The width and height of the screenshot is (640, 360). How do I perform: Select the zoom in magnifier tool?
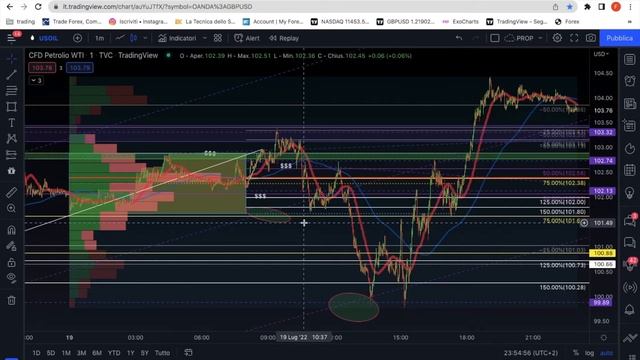(x=11, y=208)
